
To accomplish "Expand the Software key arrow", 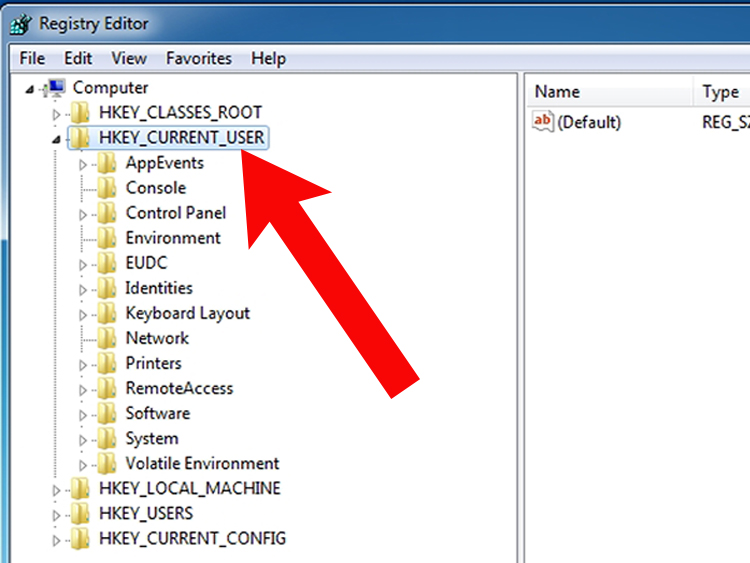I will [x=83, y=415].
